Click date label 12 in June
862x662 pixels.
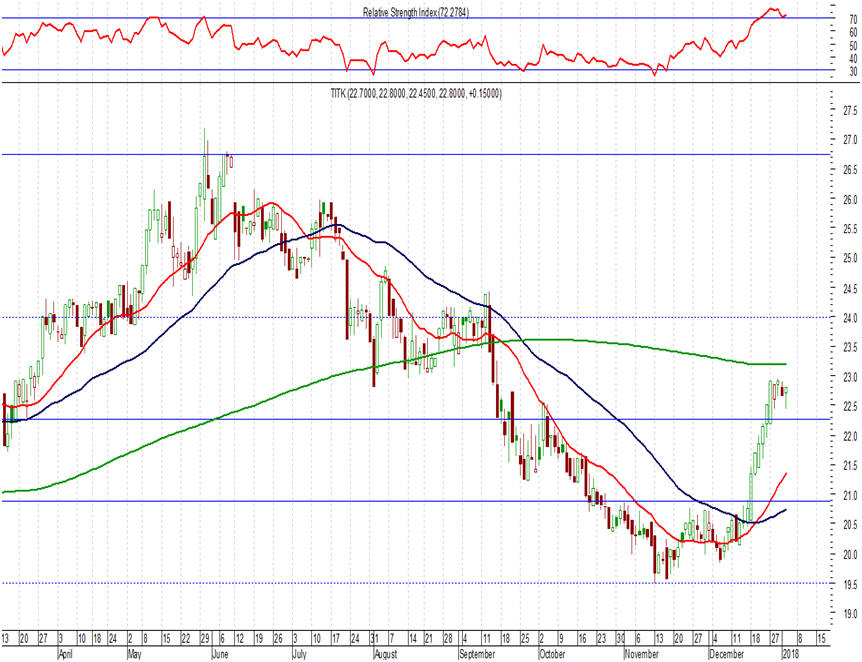pyautogui.click(x=240, y=639)
